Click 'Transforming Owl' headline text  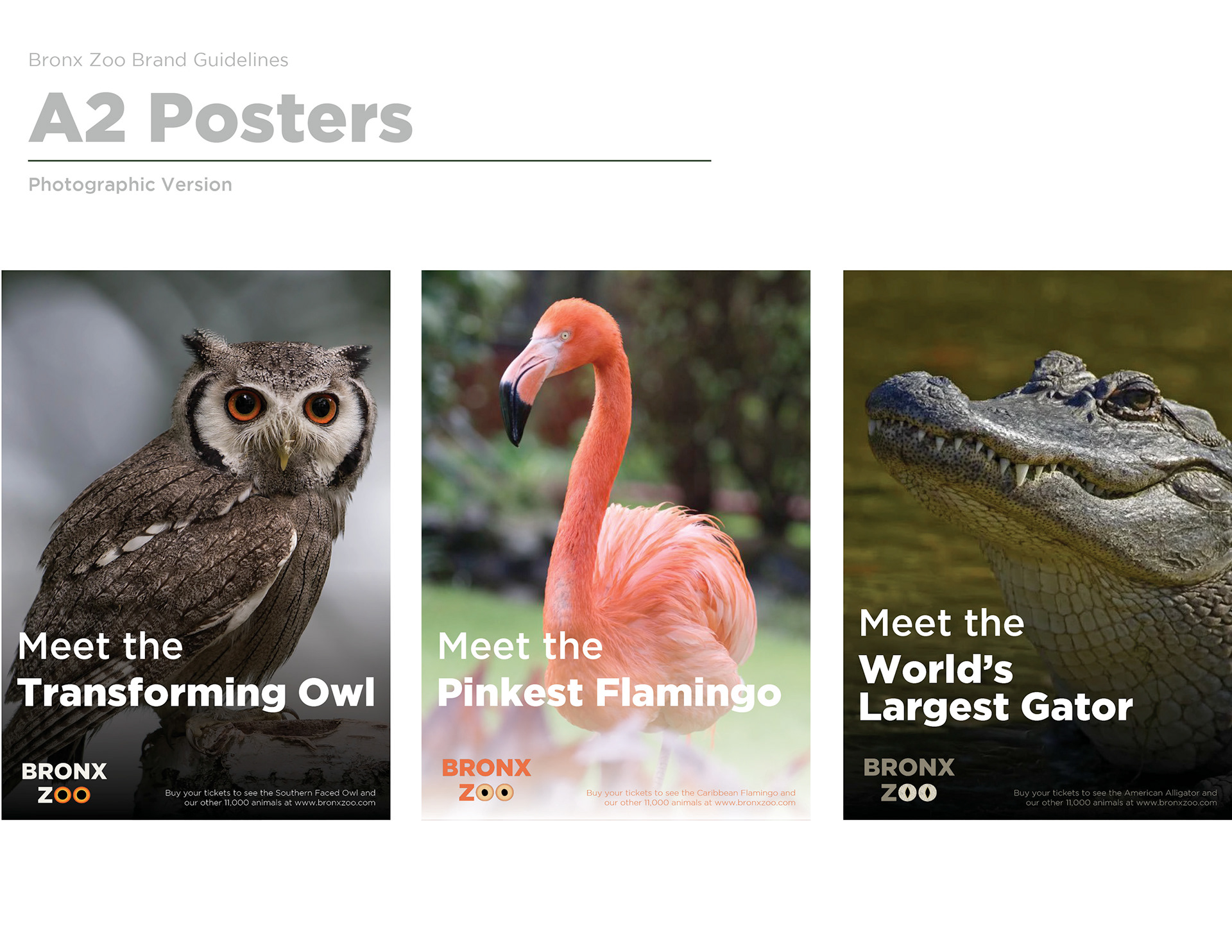(x=196, y=693)
